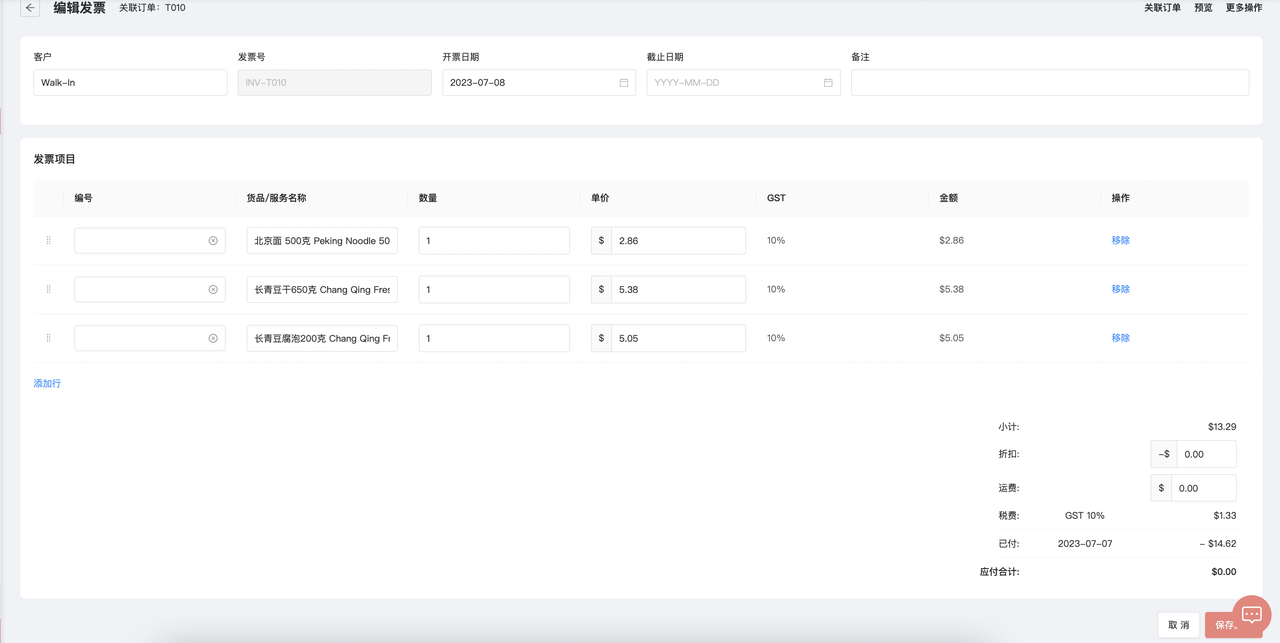Add a new row via 添加行
This screenshot has width=1280, height=643.
(x=47, y=384)
